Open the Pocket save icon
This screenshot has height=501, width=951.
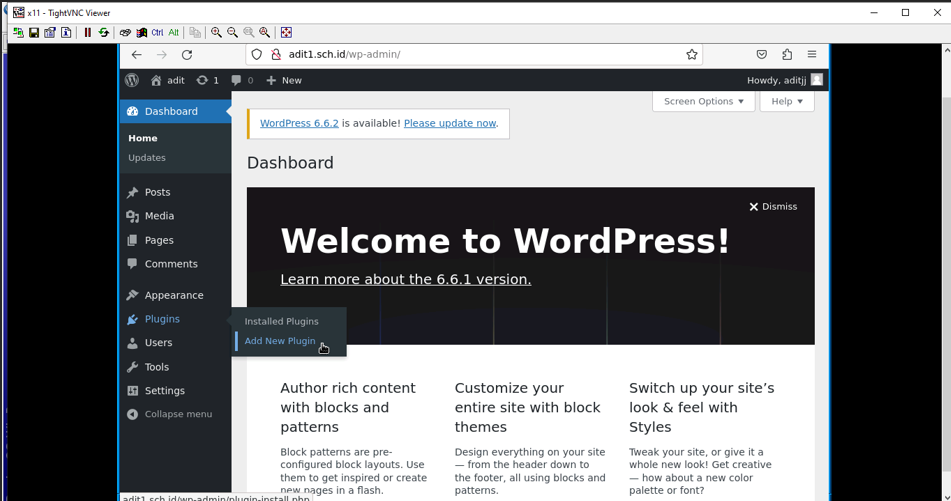(762, 55)
